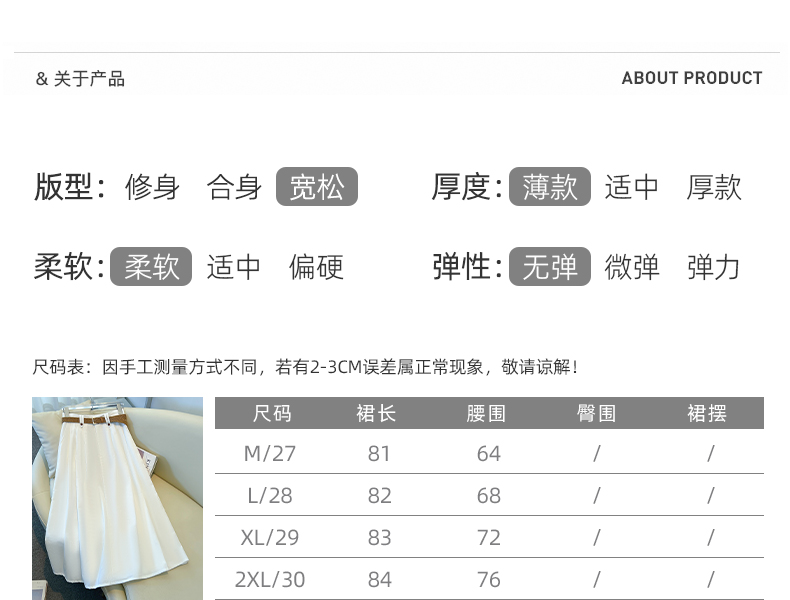Open the white skirt product thumbnail
Viewport: 790px width, 600px height.
(x=117, y=498)
